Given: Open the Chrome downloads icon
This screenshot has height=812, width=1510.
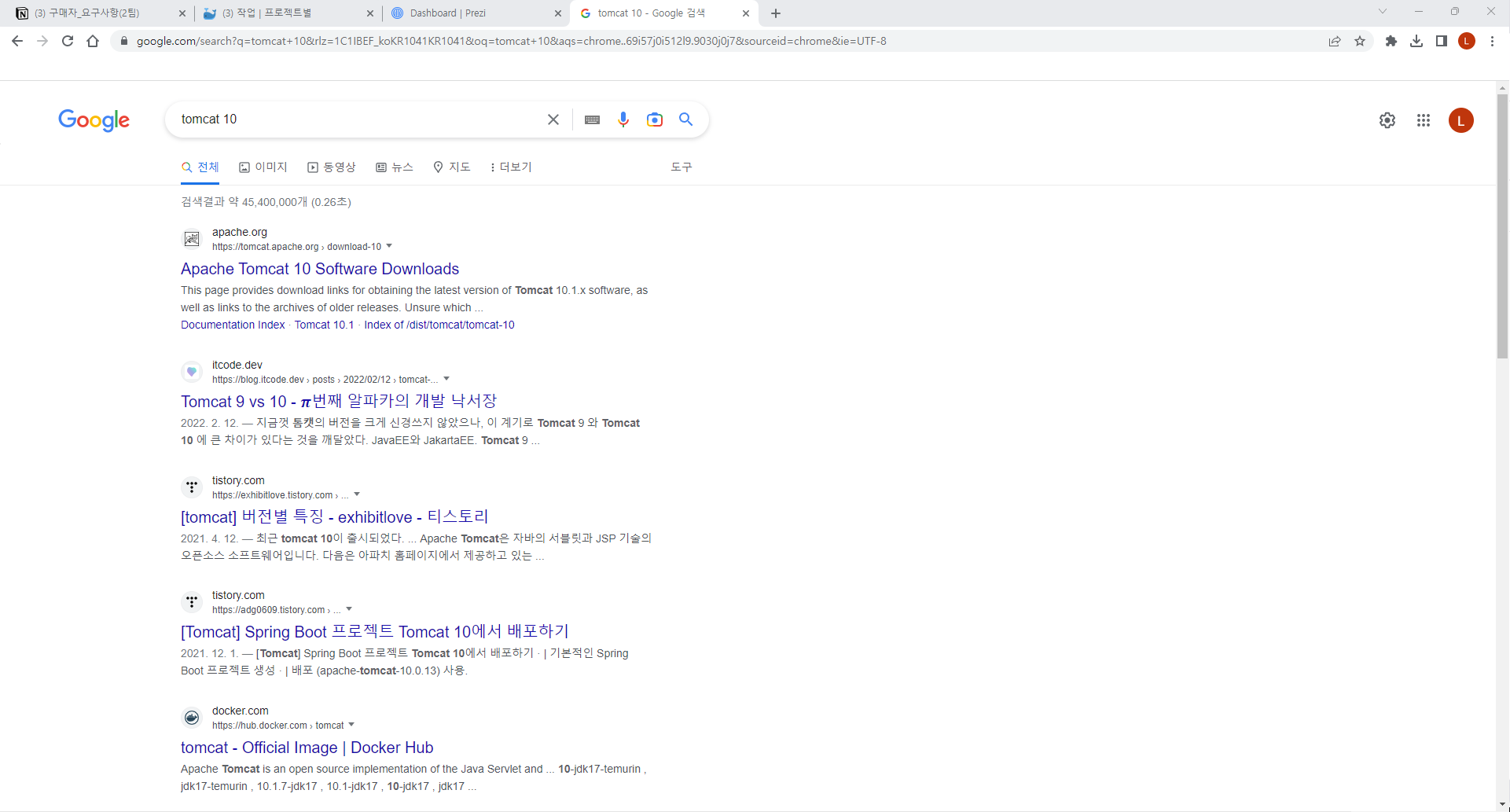Looking at the screenshot, I should [1416, 41].
